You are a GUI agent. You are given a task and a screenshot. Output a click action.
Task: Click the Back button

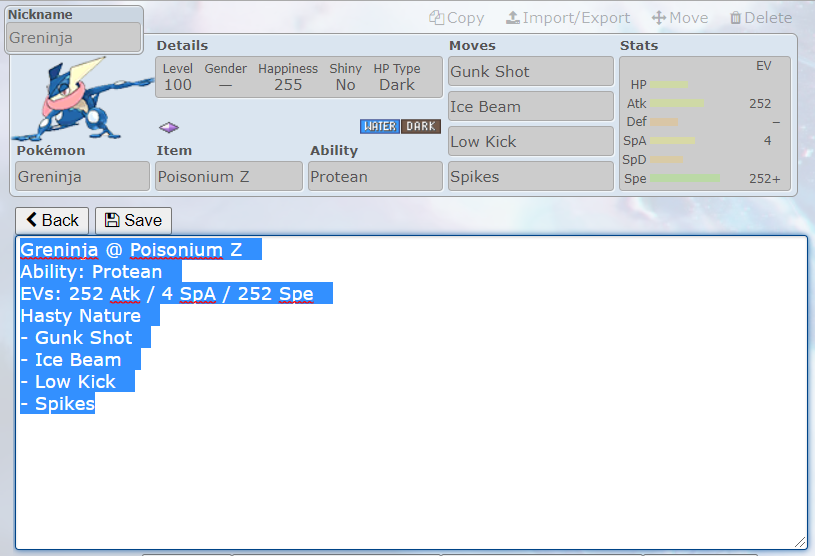(52, 220)
